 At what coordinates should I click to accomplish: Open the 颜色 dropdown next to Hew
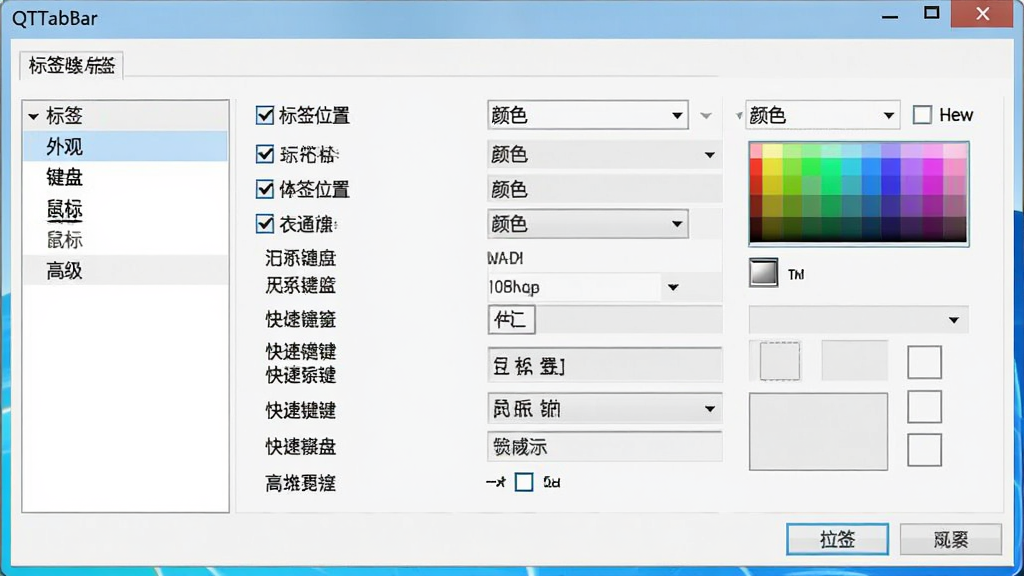coord(823,115)
